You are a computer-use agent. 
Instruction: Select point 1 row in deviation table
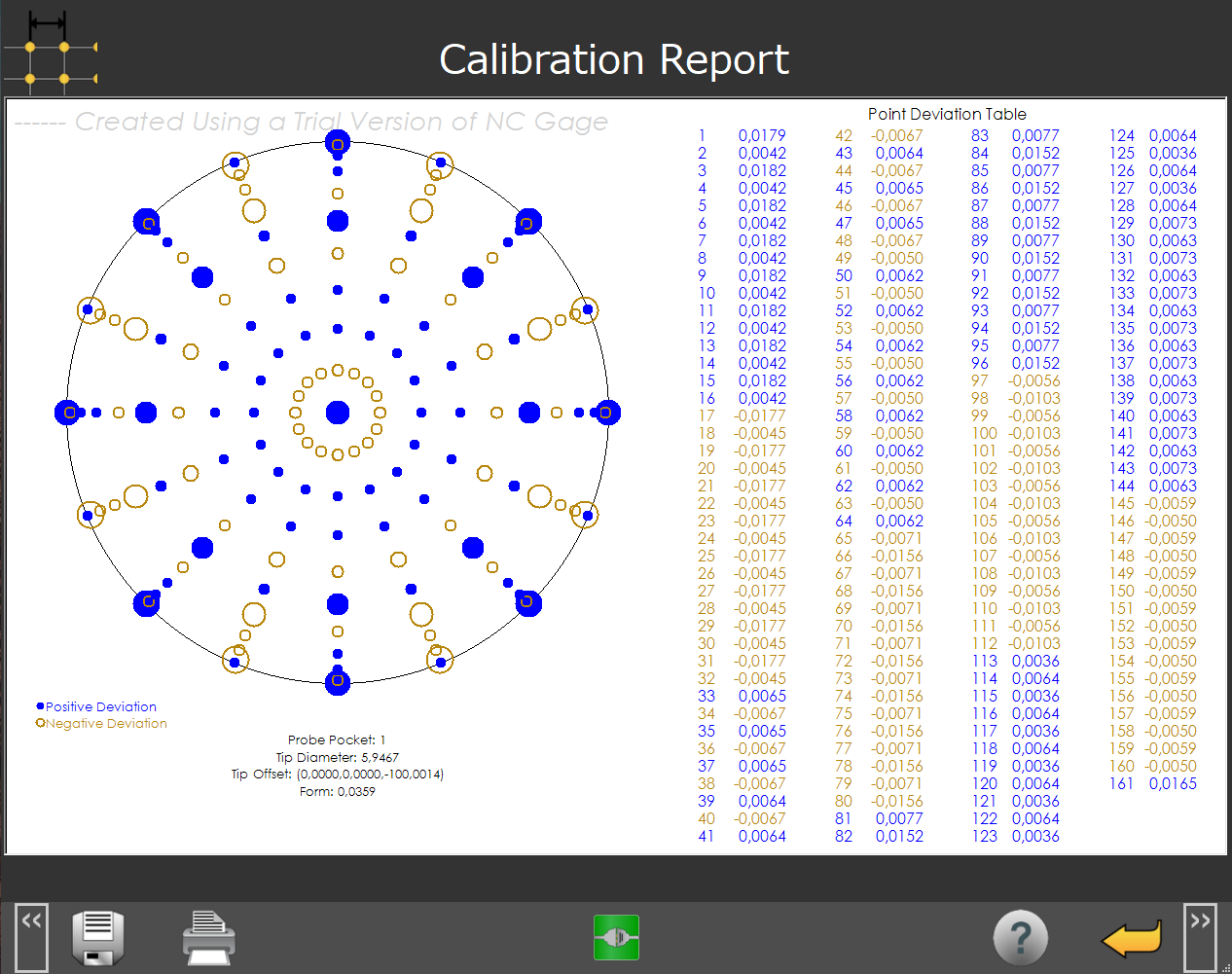coord(742,136)
